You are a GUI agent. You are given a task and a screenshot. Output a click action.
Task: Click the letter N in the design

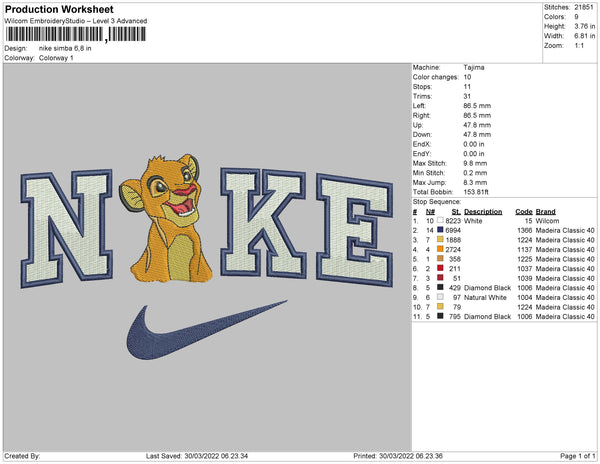(67, 228)
